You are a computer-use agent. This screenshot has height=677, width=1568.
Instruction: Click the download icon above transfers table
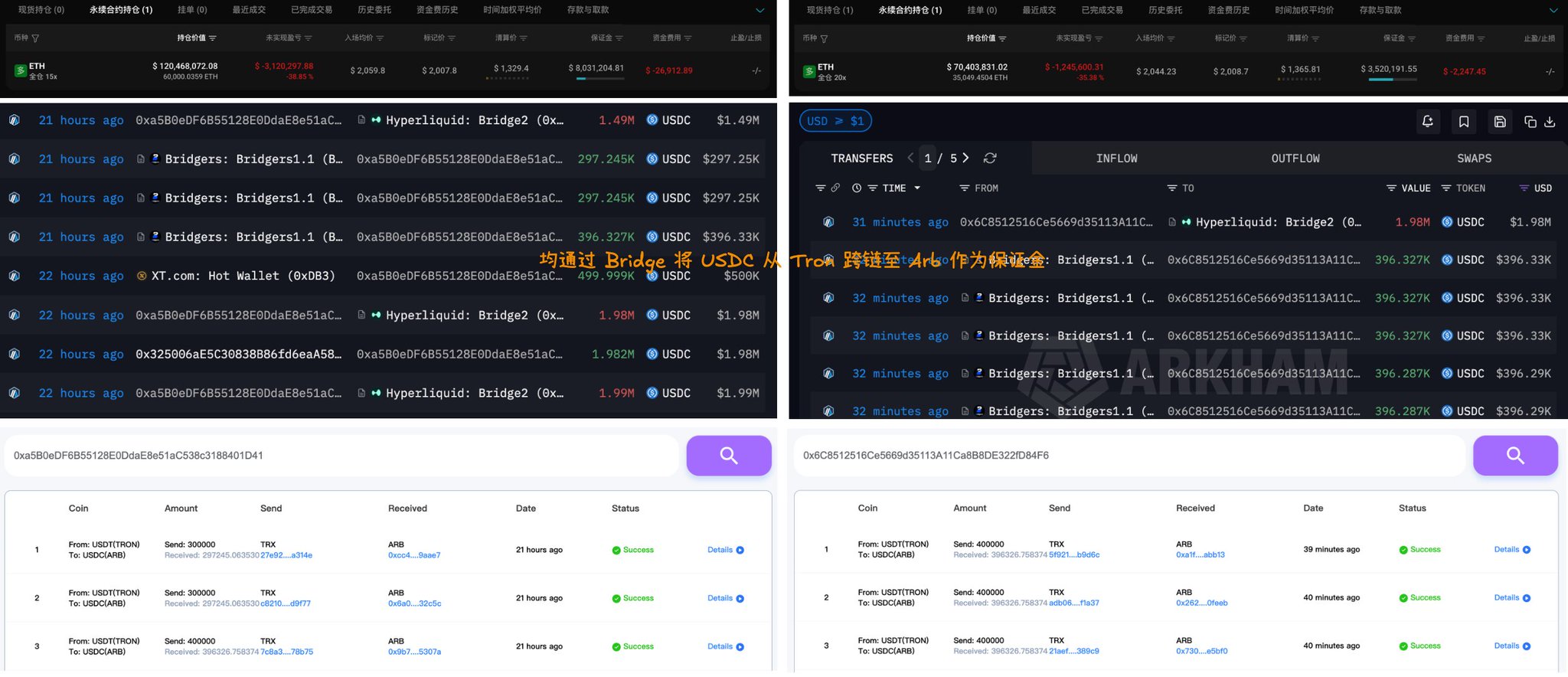pyautogui.click(x=1550, y=122)
